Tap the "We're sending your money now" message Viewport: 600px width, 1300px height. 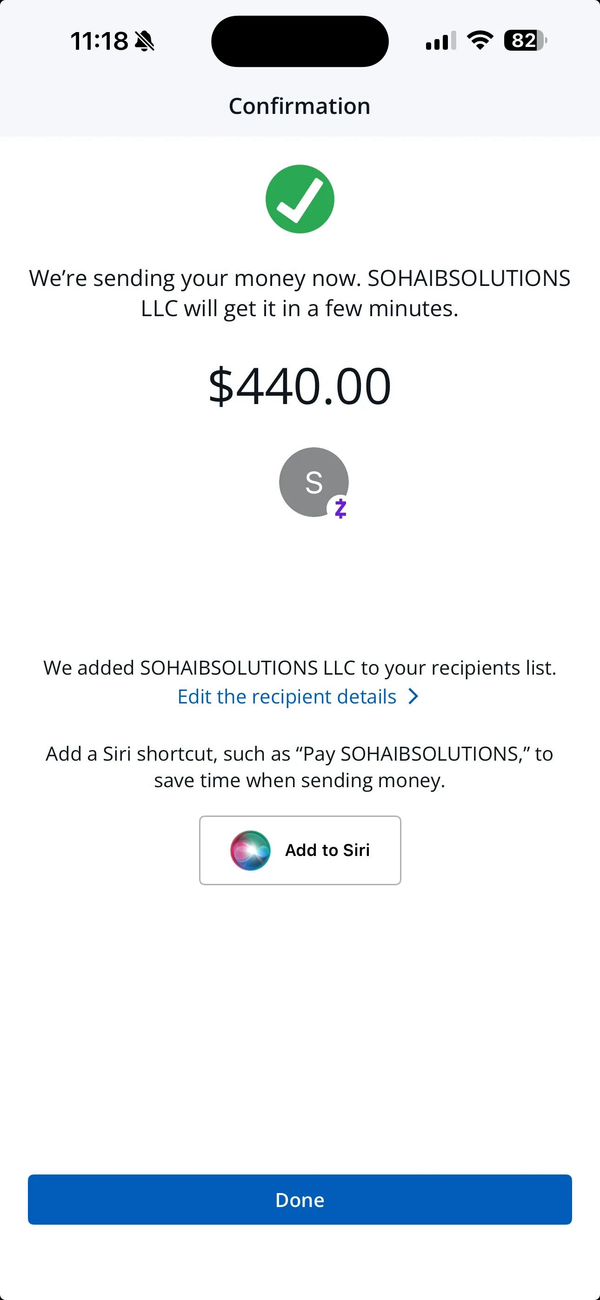300,293
